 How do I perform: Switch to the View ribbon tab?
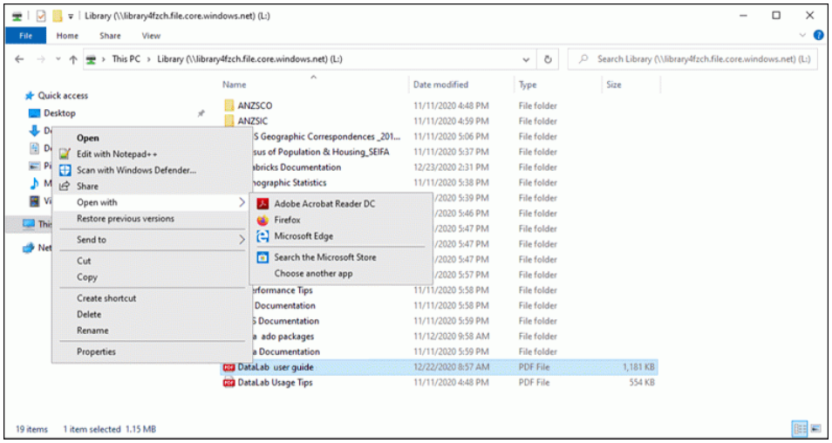point(151,36)
